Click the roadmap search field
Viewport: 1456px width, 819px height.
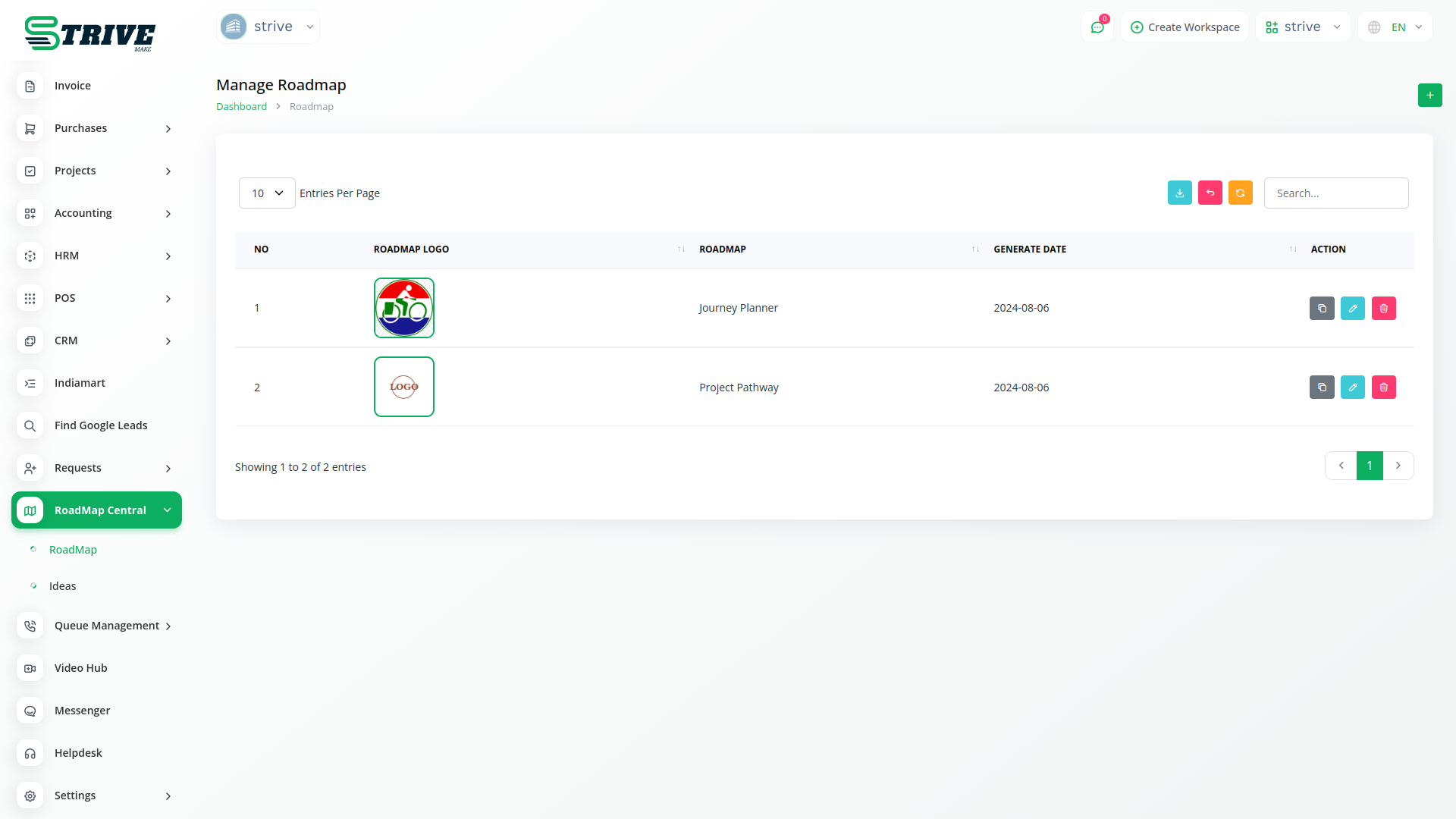pyautogui.click(x=1335, y=193)
